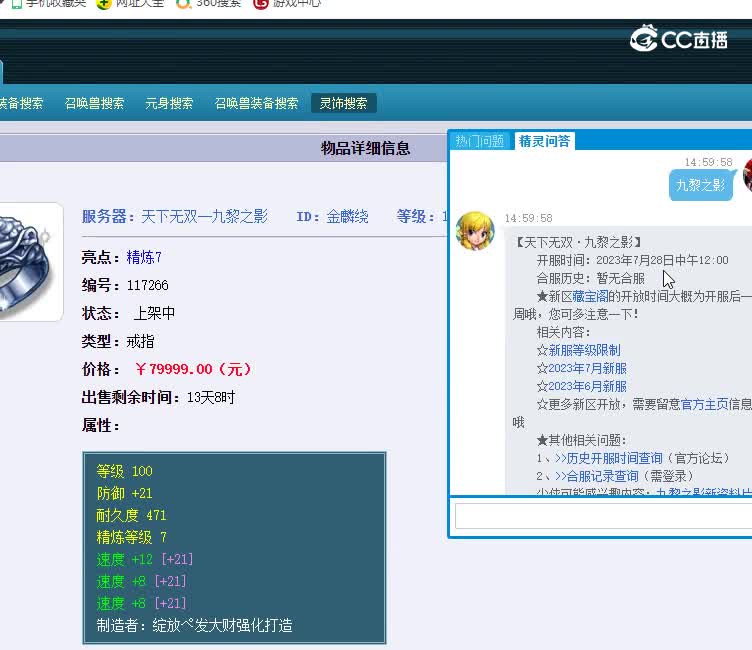Image resolution: width=752 pixels, height=650 pixels.
Task: Click the chat message input field
Action: coord(603,516)
